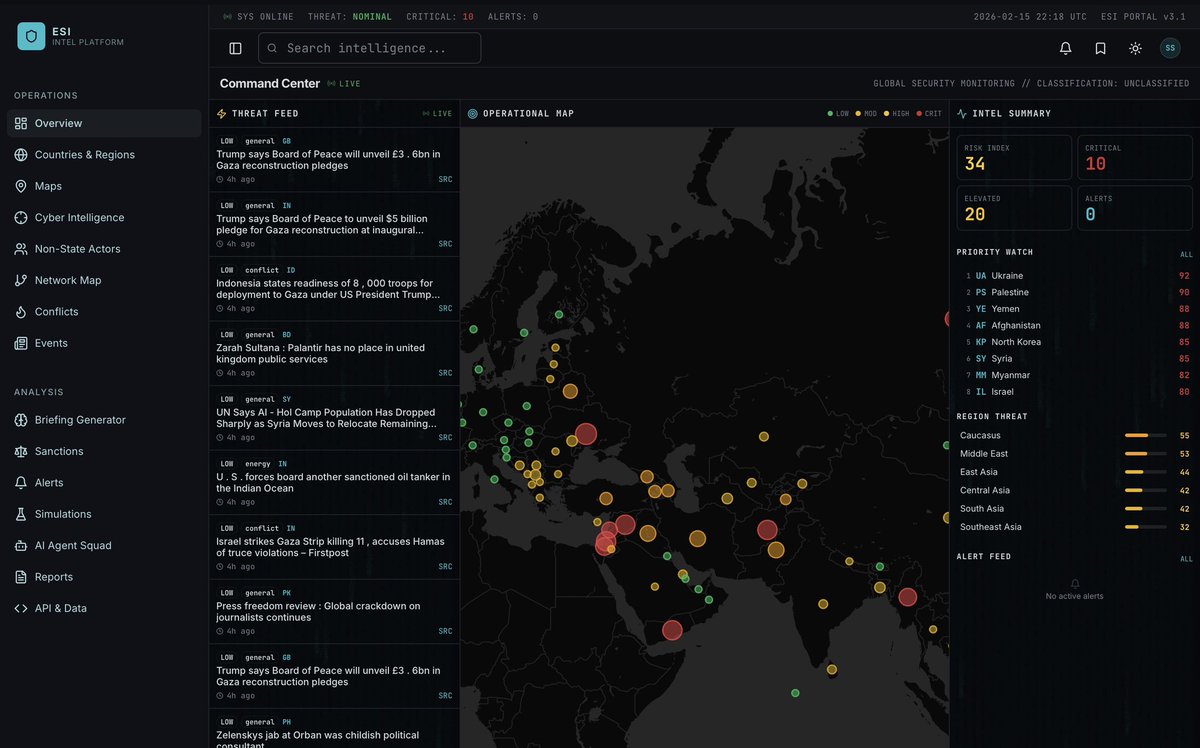The width and height of the screenshot is (1200, 748).
Task: Open Network Map page
Action: 104,280
